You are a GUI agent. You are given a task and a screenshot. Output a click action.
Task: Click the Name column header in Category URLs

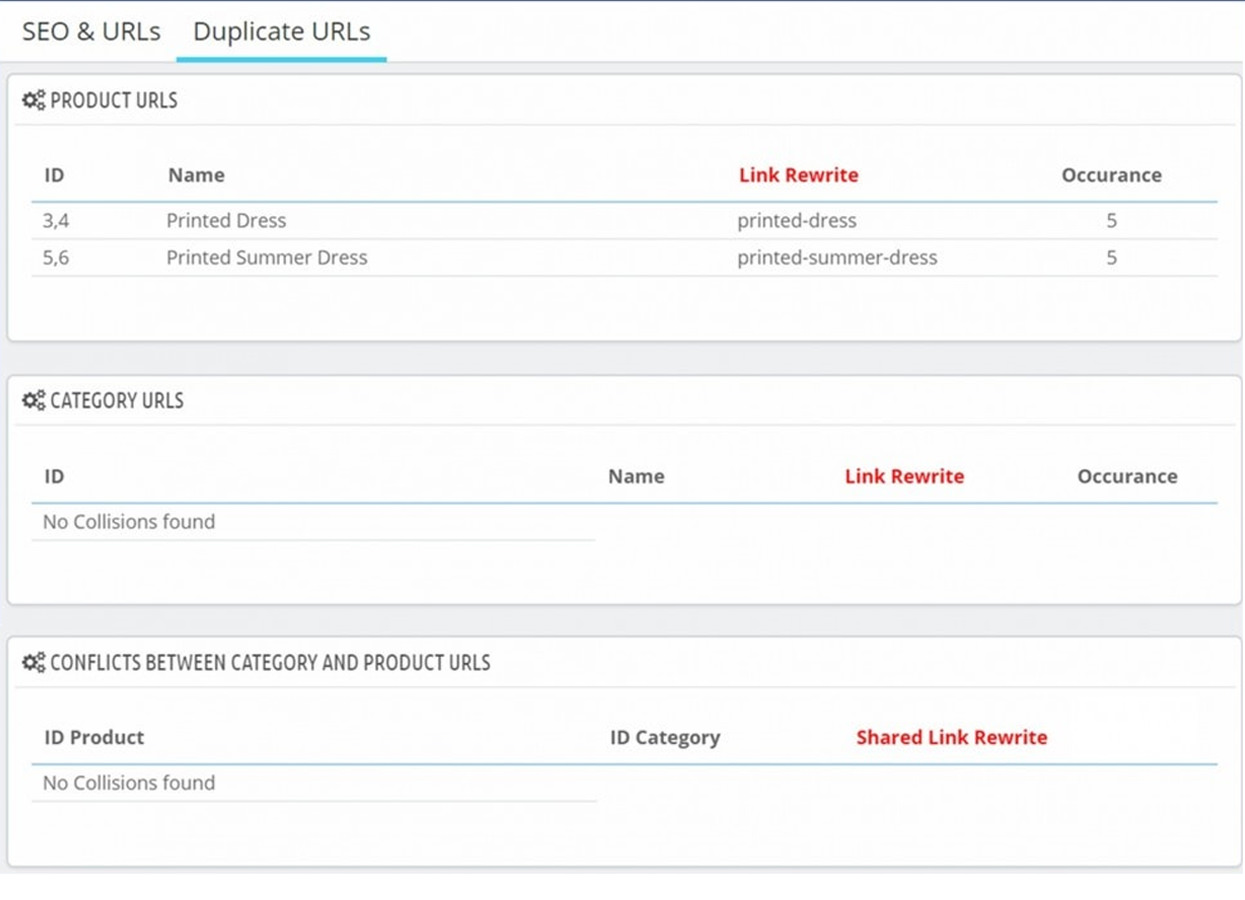[636, 476]
